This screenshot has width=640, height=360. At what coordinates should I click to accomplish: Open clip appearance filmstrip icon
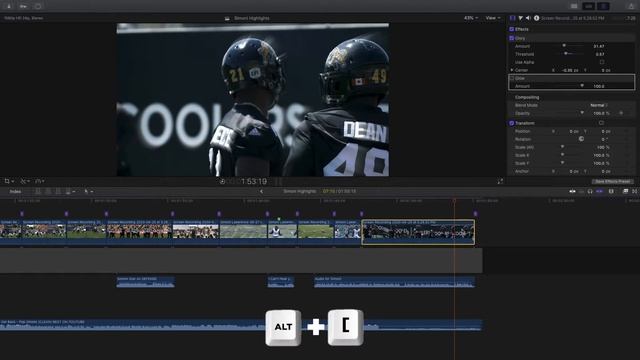coord(611,191)
